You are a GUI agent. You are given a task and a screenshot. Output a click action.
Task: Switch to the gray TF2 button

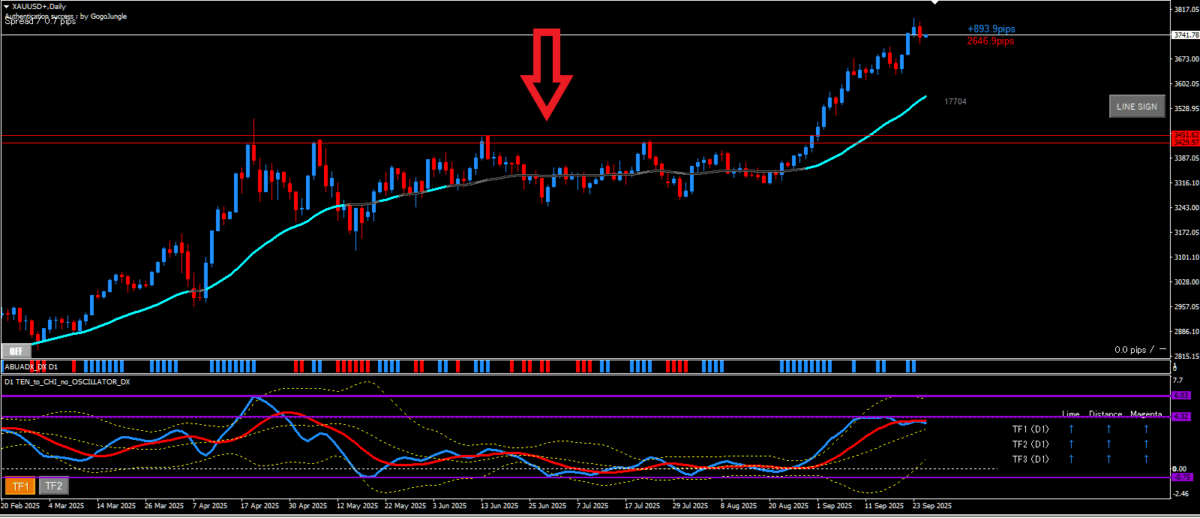click(x=53, y=486)
